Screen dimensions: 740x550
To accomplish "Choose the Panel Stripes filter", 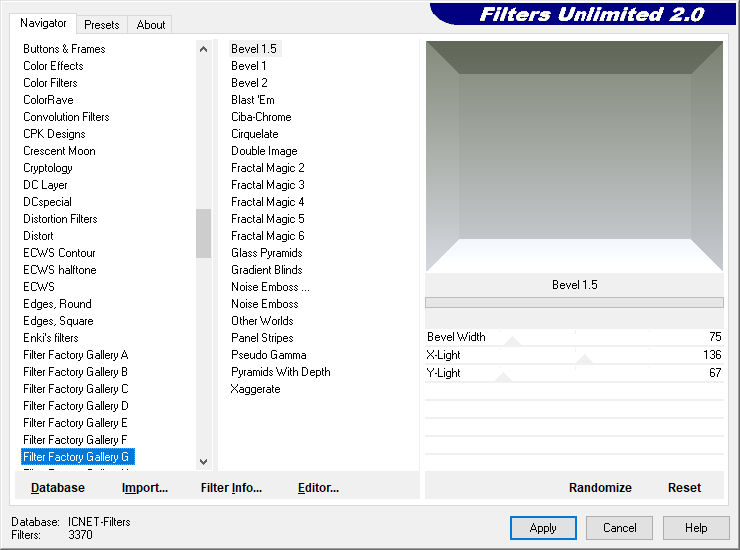I will click(262, 338).
